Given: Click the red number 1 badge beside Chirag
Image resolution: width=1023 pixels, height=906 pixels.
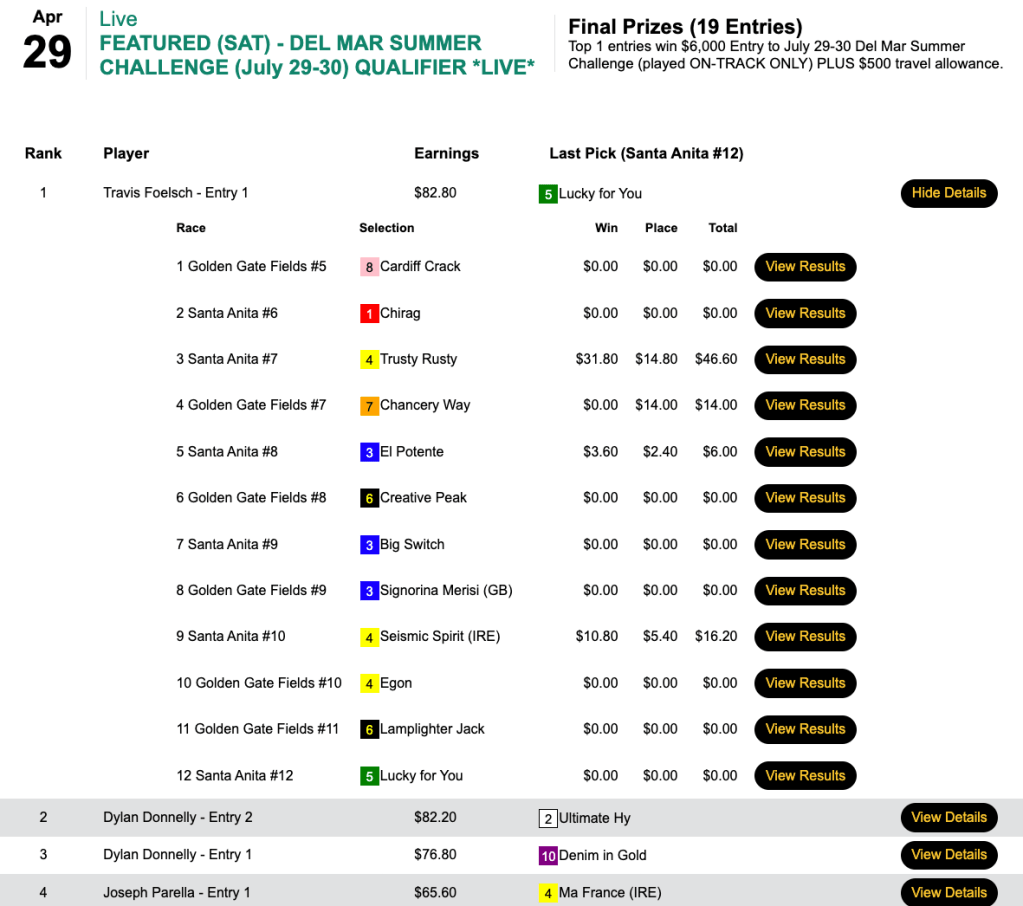Looking at the screenshot, I should (x=369, y=314).
